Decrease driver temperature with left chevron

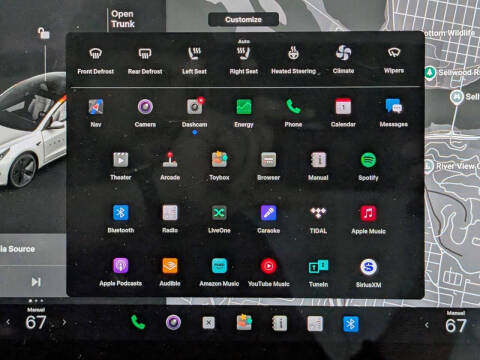click(x=8, y=322)
